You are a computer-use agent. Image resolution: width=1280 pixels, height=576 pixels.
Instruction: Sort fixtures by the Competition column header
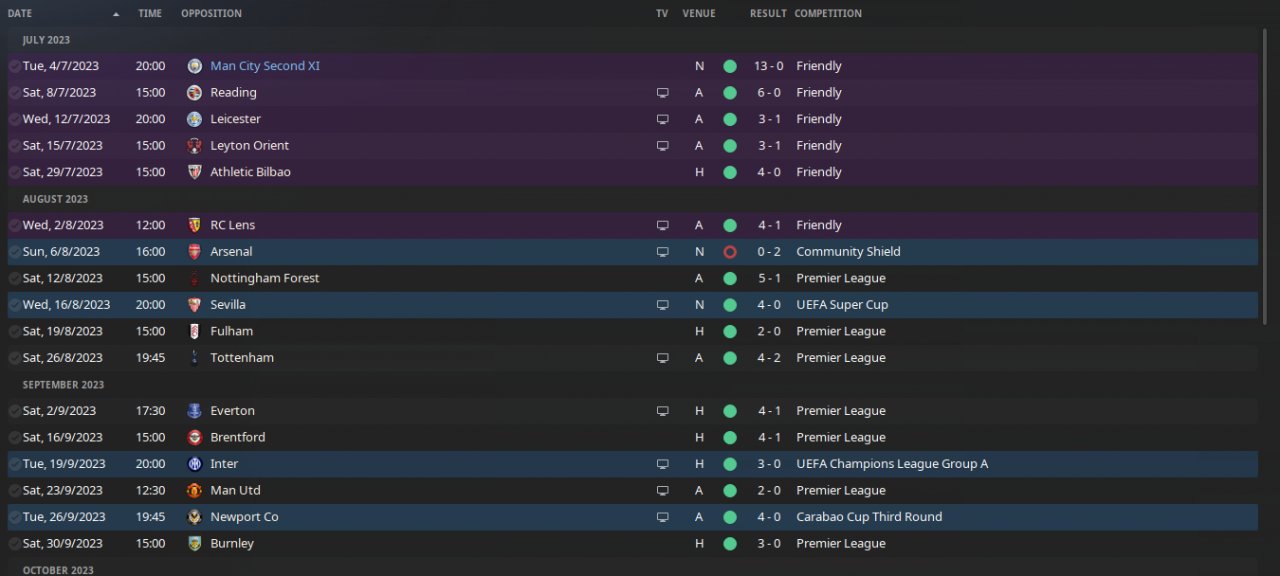[x=828, y=14]
